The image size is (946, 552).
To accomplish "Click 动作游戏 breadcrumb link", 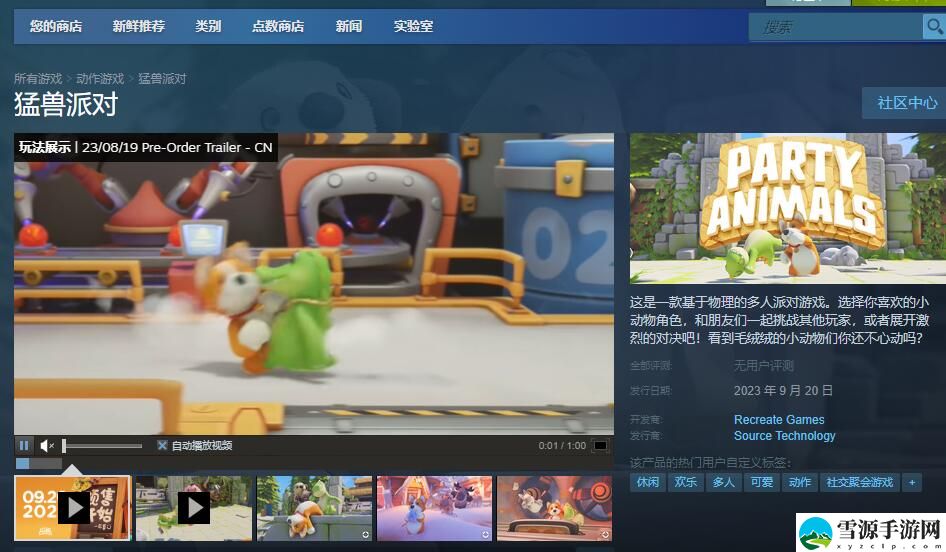I will 100,78.
